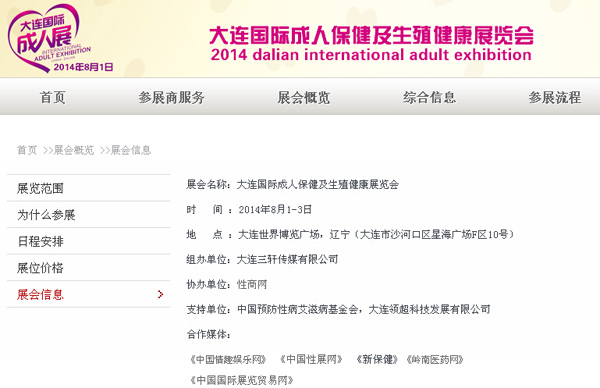The width and height of the screenshot is (600, 388).
Task: Go to the 综合信息 menu item
Action: (x=429, y=97)
